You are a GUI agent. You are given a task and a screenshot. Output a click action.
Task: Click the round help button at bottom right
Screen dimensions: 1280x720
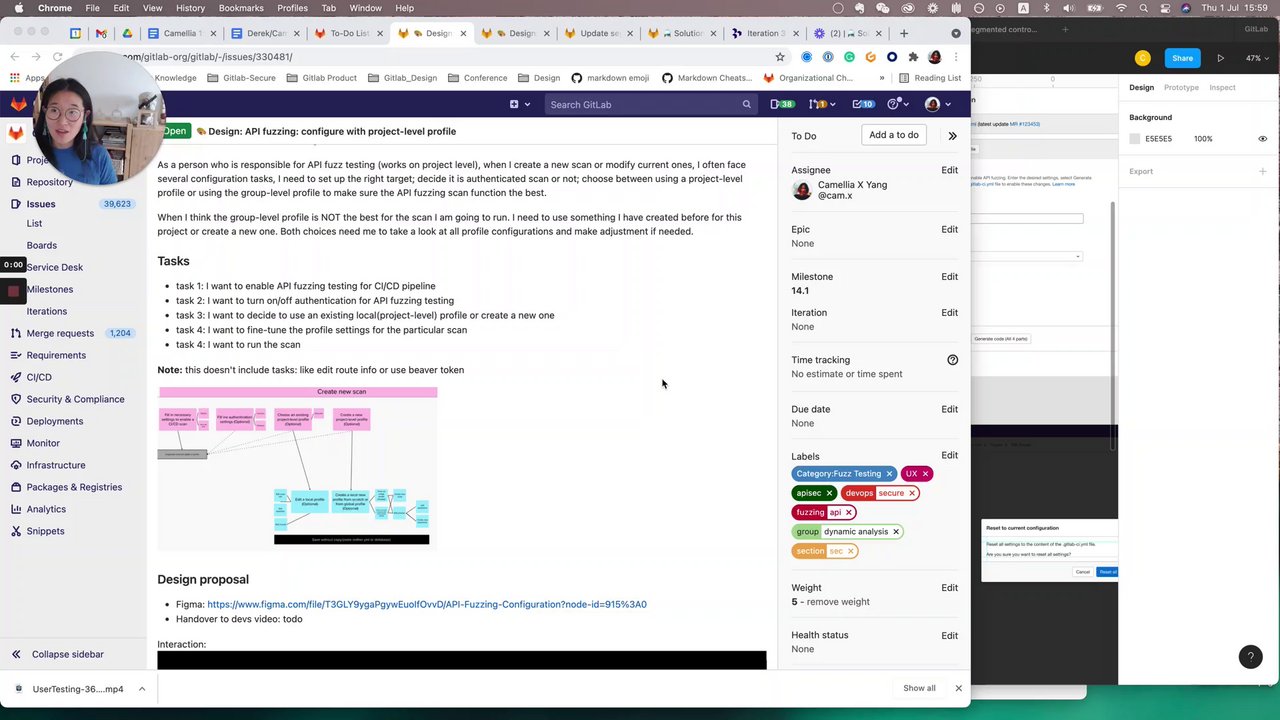(1250, 657)
